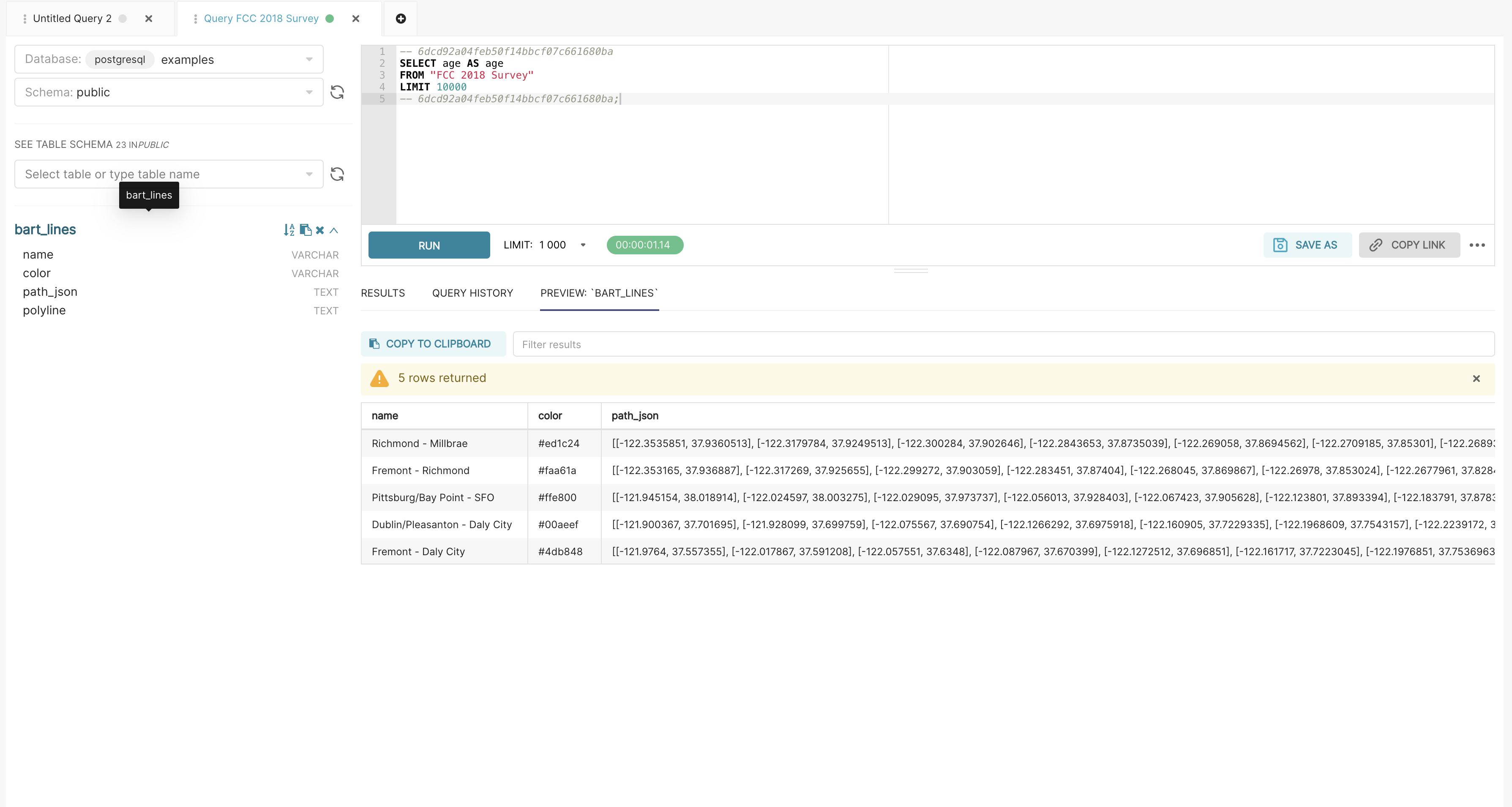1512x807 pixels.
Task: Remove bart_lines panel with the X icon
Action: pos(320,230)
